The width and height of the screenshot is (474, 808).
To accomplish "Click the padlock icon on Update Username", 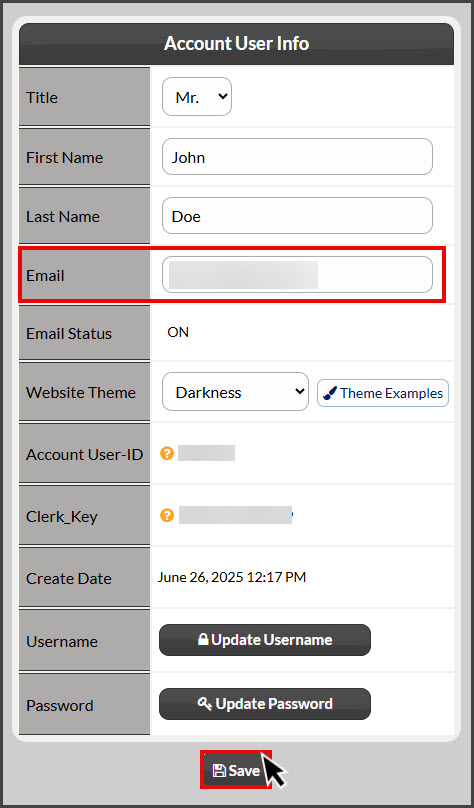I will (203, 639).
